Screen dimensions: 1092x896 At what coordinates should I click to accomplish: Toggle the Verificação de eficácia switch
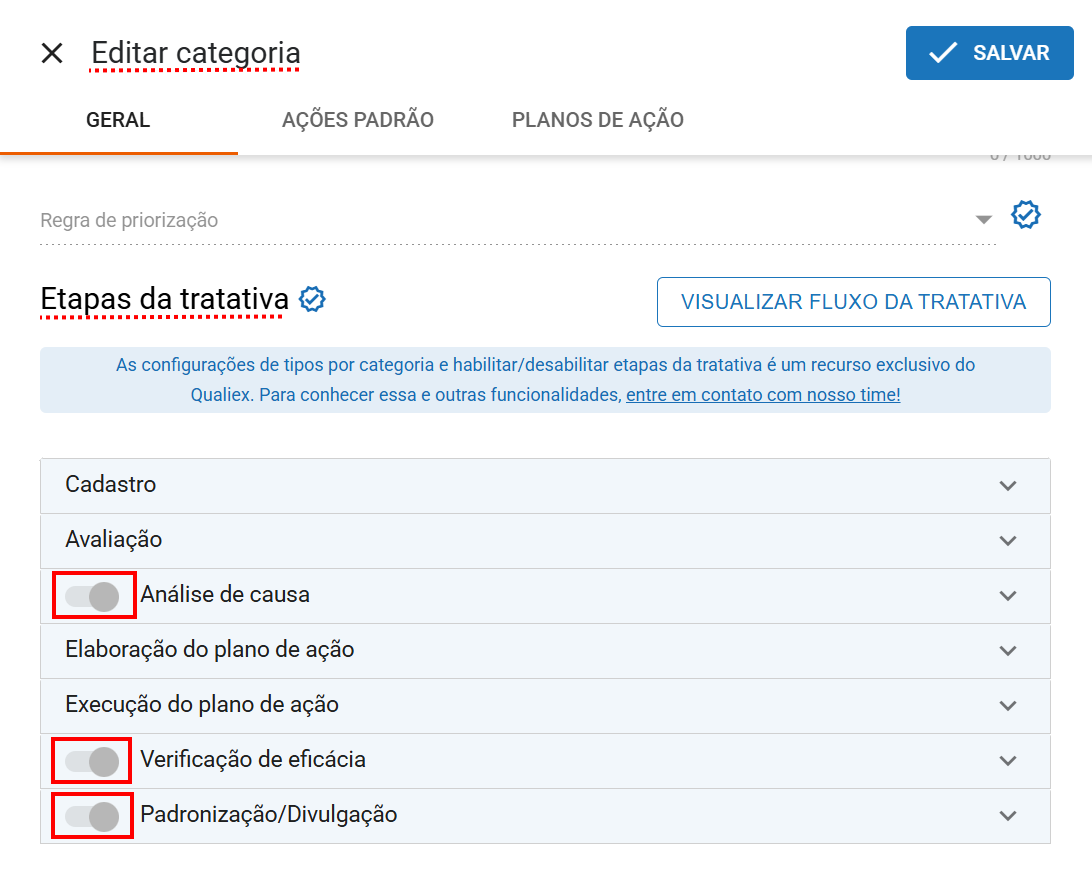pos(93,762)
